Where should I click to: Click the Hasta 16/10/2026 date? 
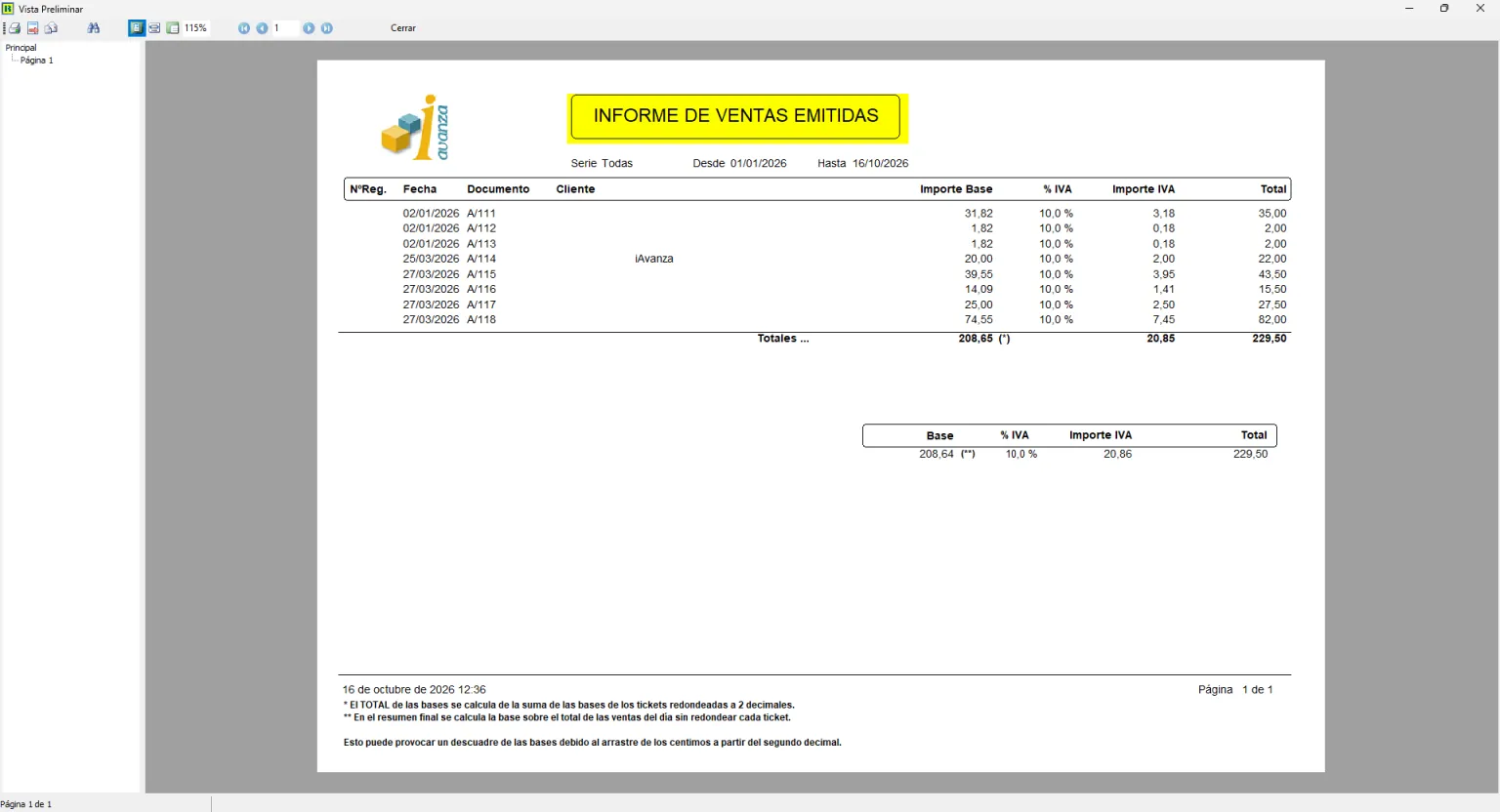[x=863, y=164]
